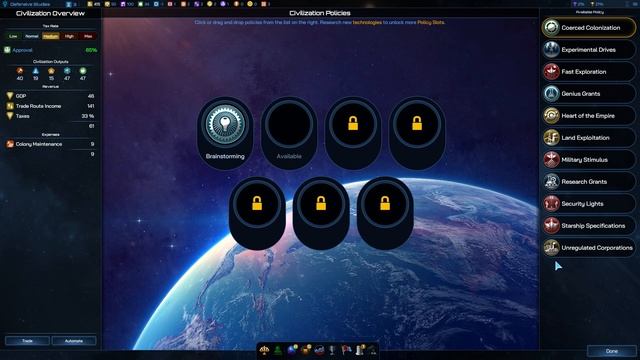640x360 pixels.
Task: Set tax rate to Low
Action: (x=13, y=36)
